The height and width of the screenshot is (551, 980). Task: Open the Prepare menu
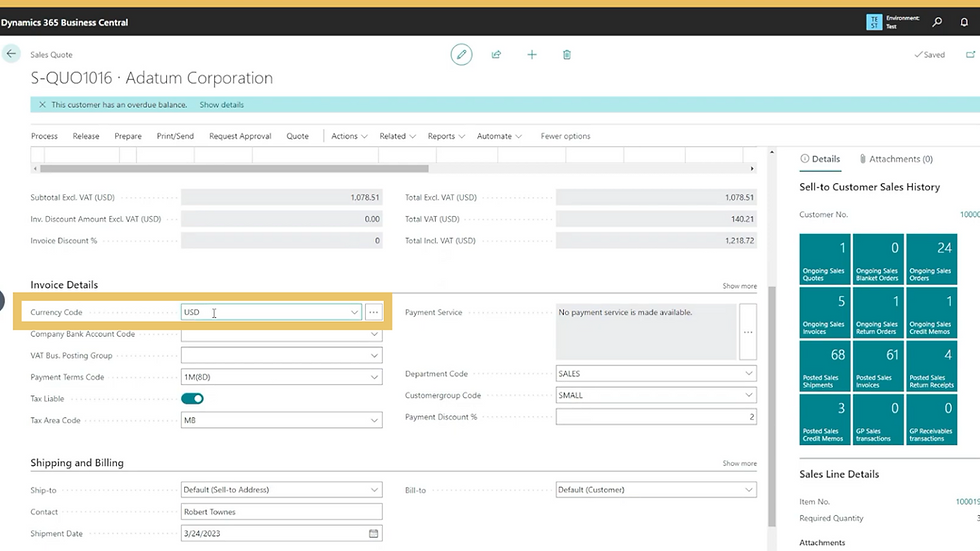128,136
